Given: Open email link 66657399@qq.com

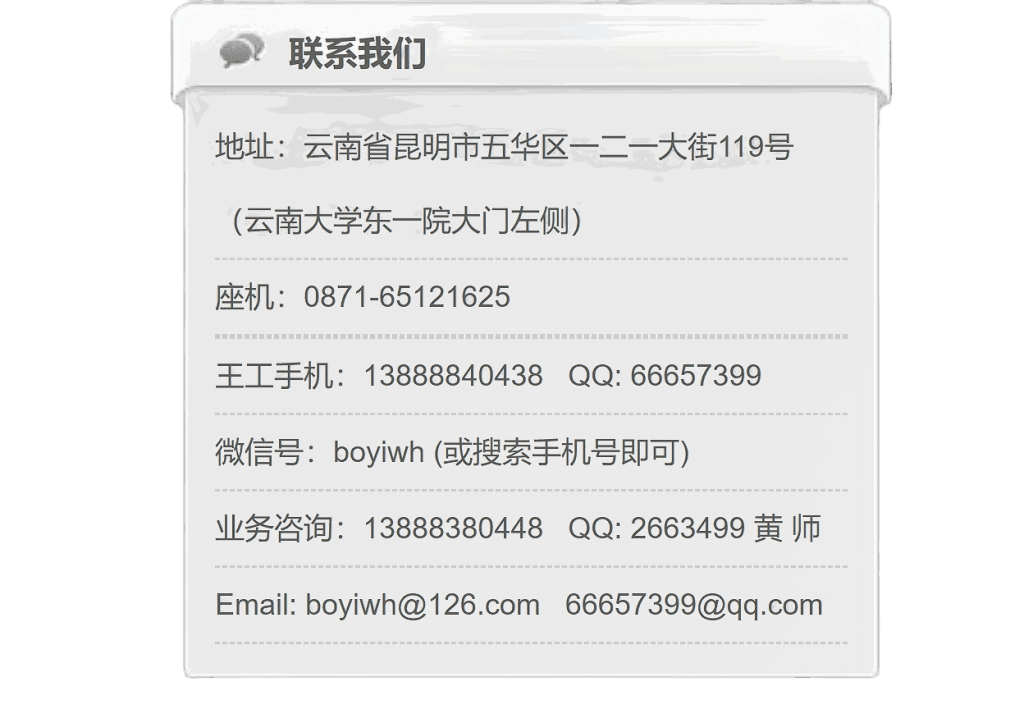Looking at the screenshot, I should point(694,605).
